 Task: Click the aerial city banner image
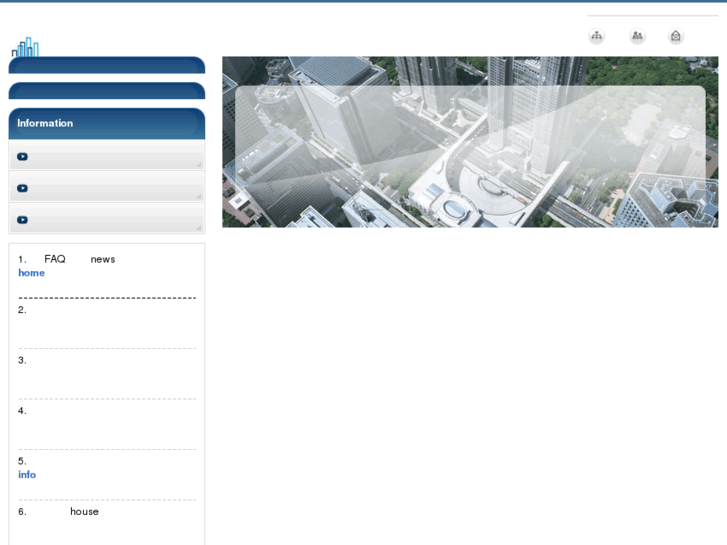coord(470,142)
